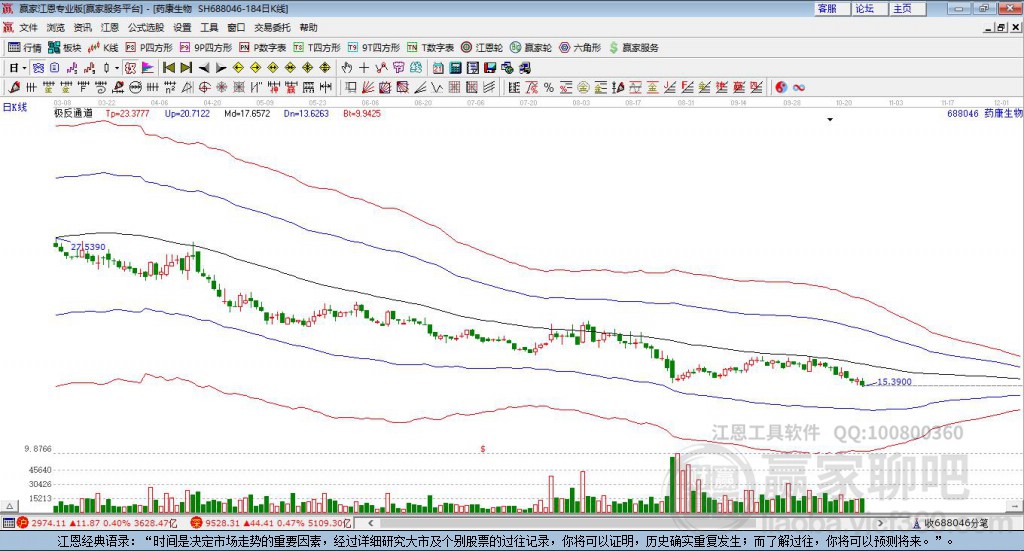Select the zigzag wave line tool
The height and width of the screenshot is (551, 1024).
click(437, 87)
